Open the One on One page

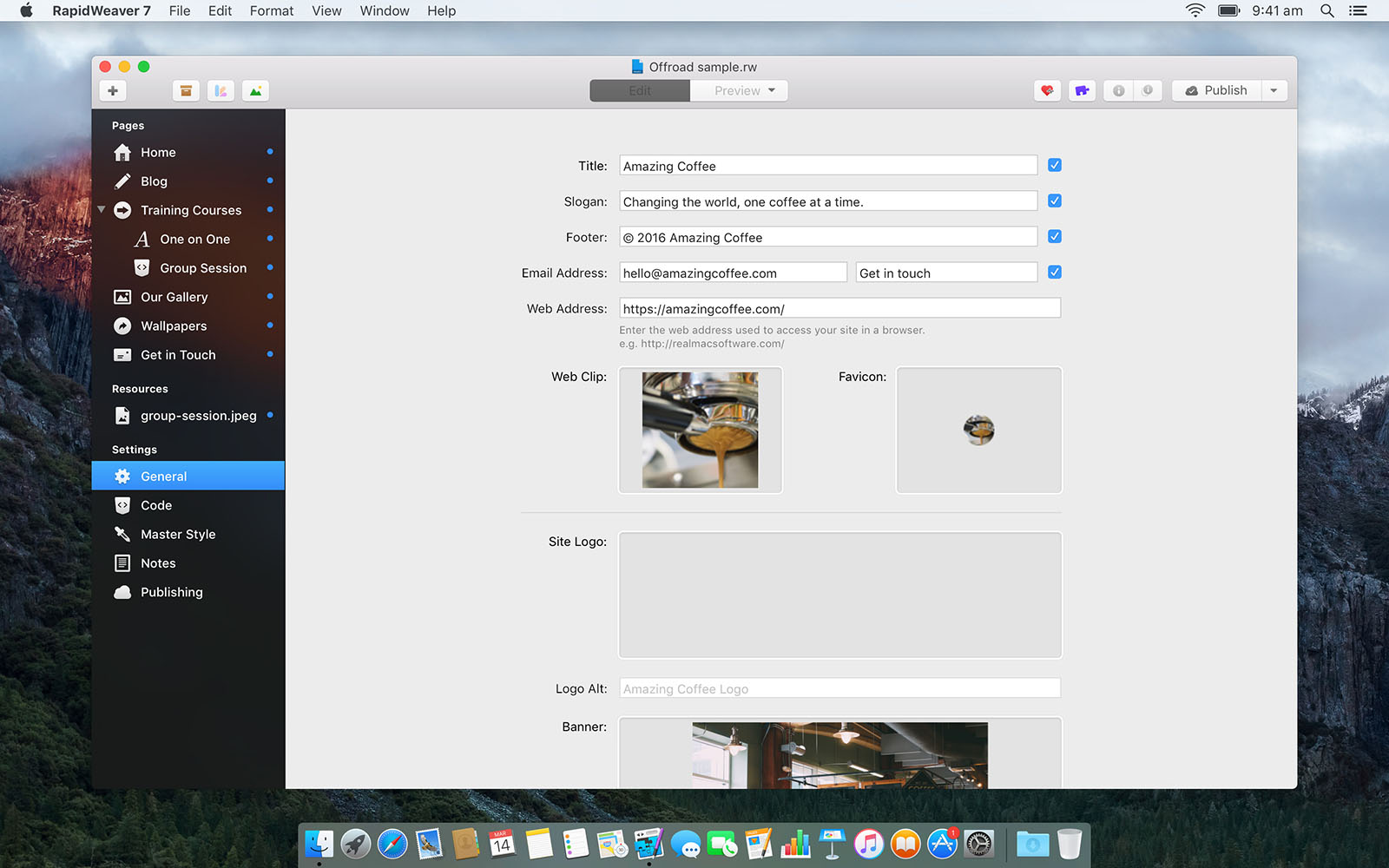tap(188, 239)
